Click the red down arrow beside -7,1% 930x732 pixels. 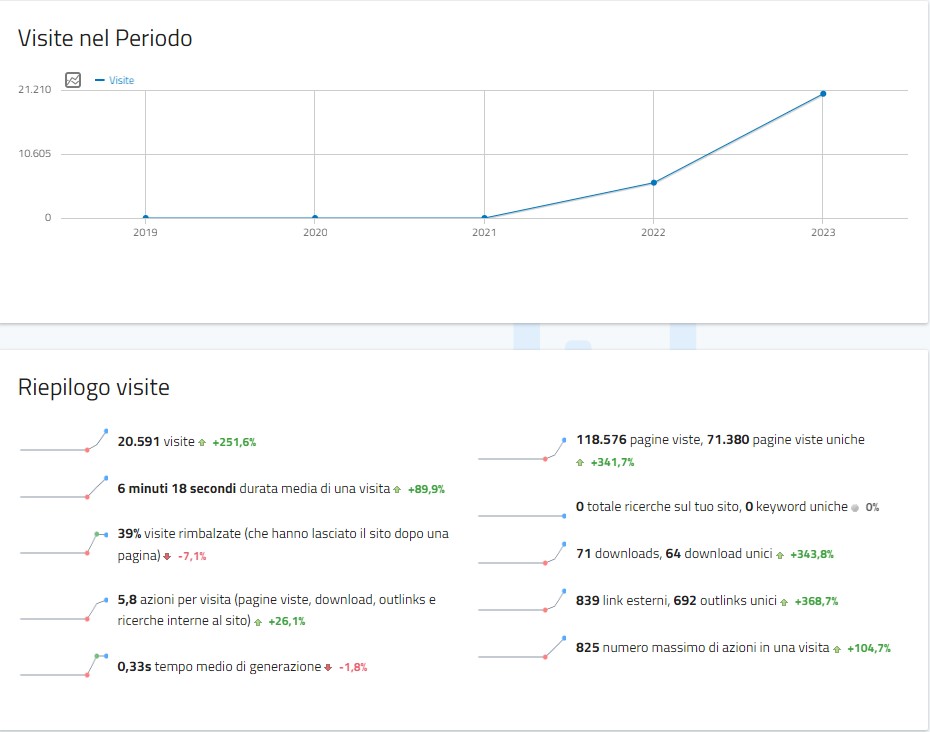(x=168, y=556)
